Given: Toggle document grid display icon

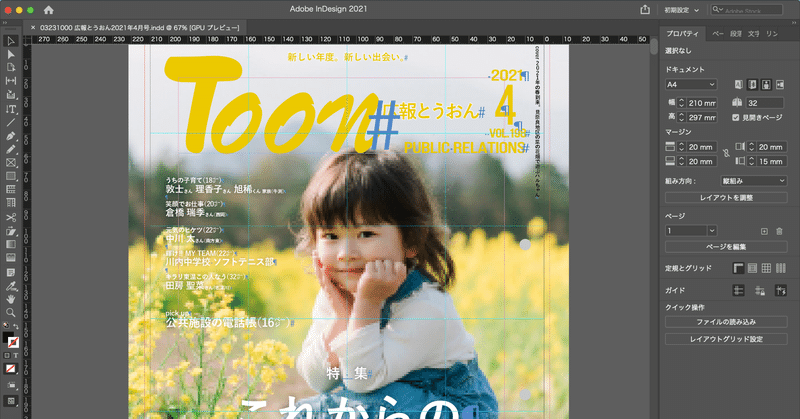Looking at the screenshot, I should coord(766,268).
